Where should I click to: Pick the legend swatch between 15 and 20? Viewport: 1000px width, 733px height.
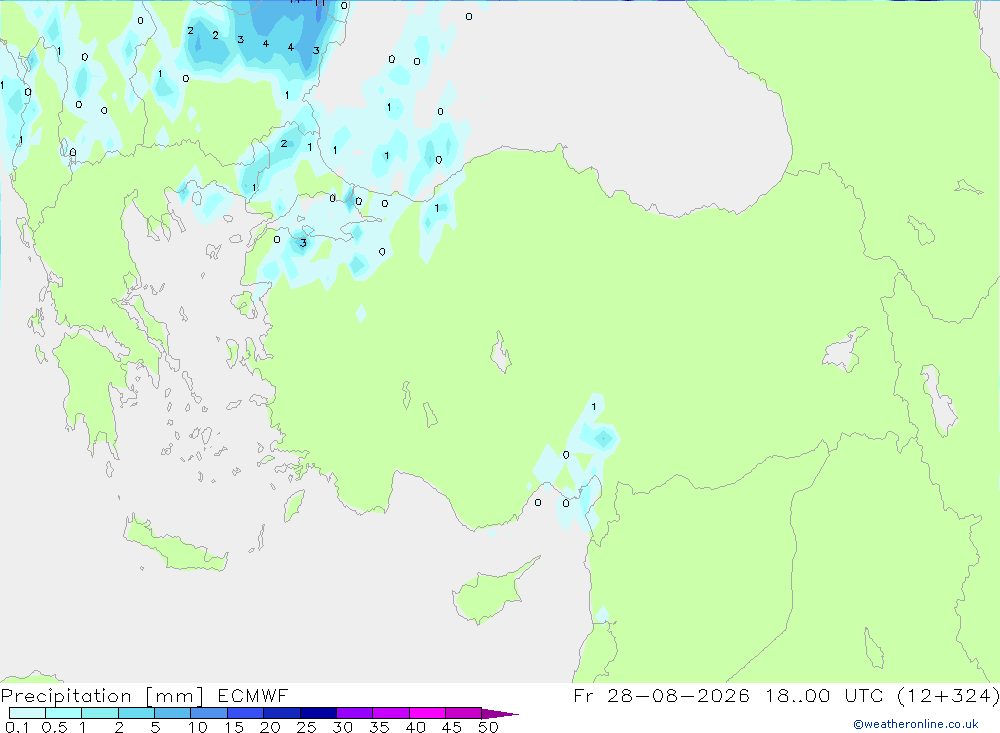pyautogui.click(x=246, y=713)
